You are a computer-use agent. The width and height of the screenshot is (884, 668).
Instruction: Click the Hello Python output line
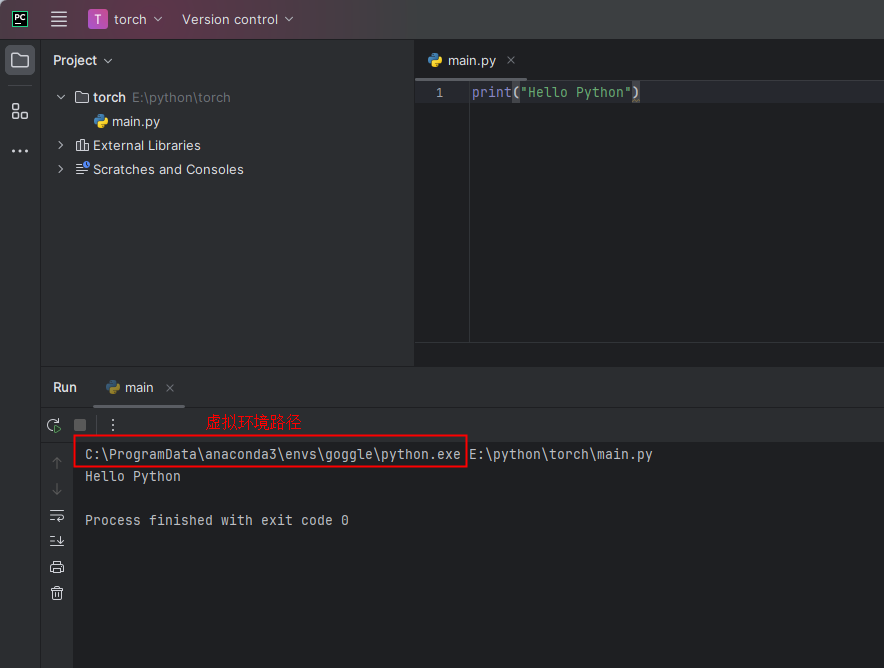(133, 476)
